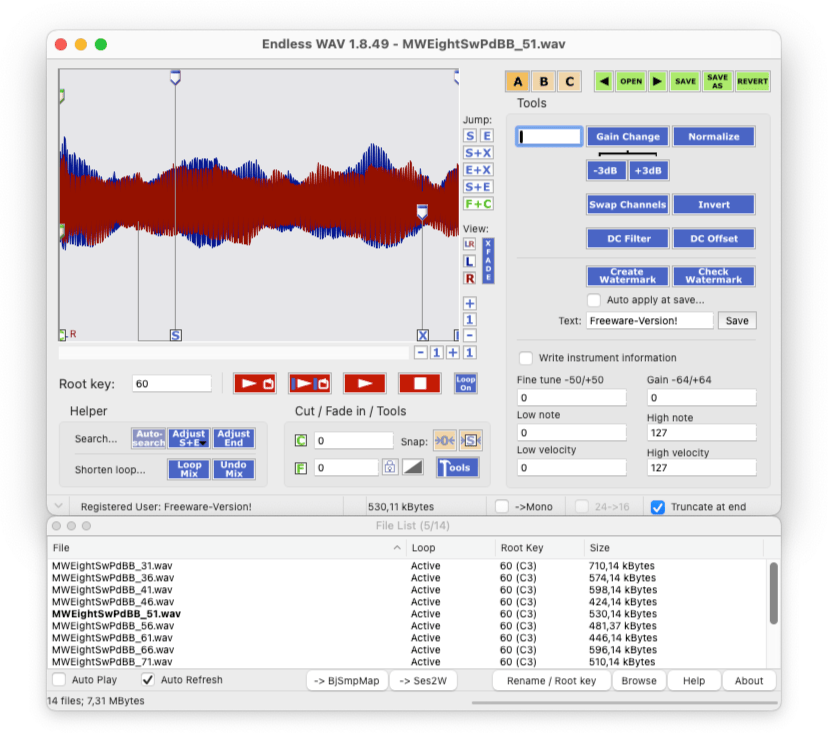This screenshot has width=828, height=733.
Task: Click the green F+C jump button
Action: pos(478,203)
